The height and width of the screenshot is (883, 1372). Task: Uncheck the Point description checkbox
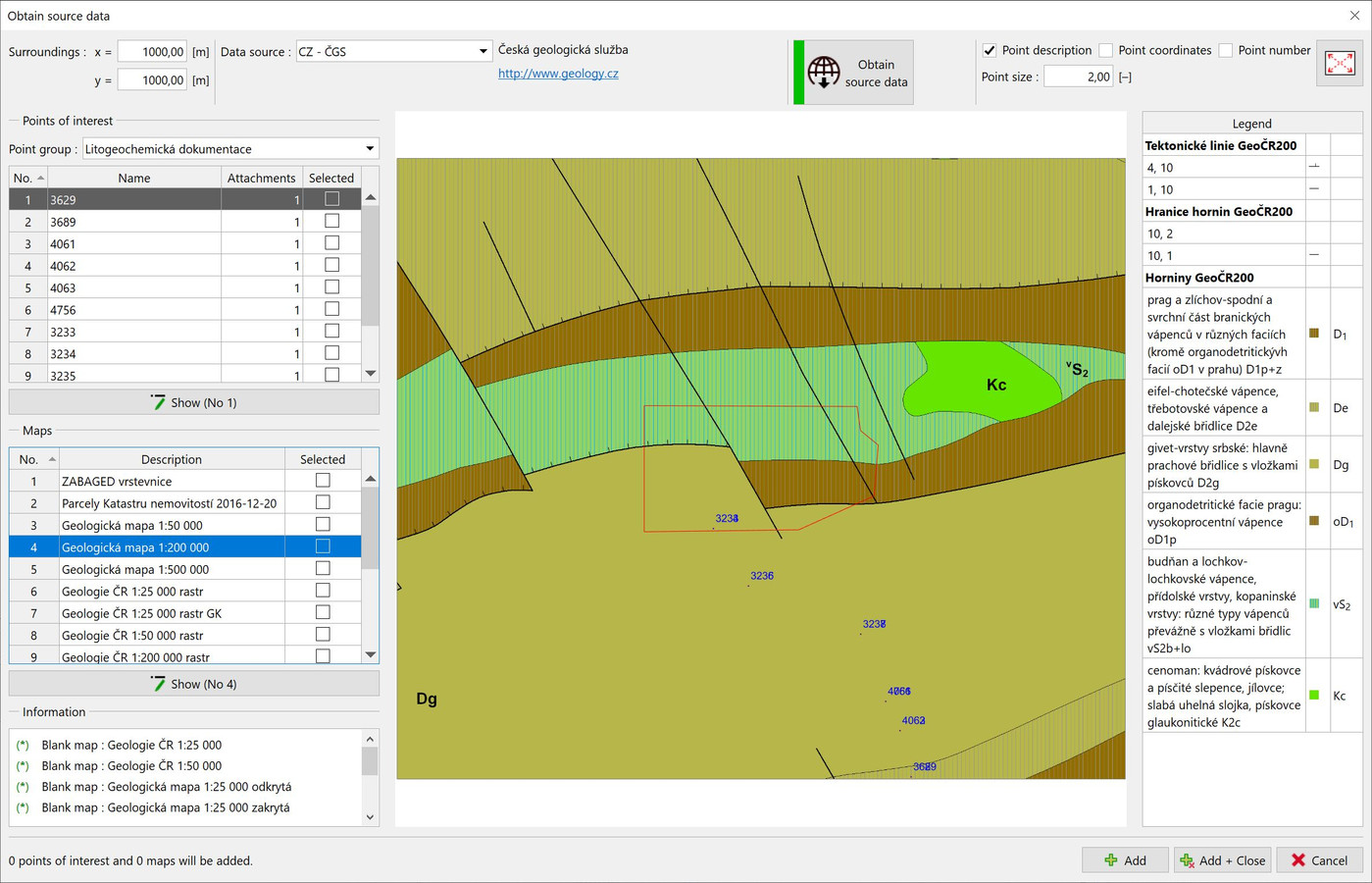tap(990, 50)
